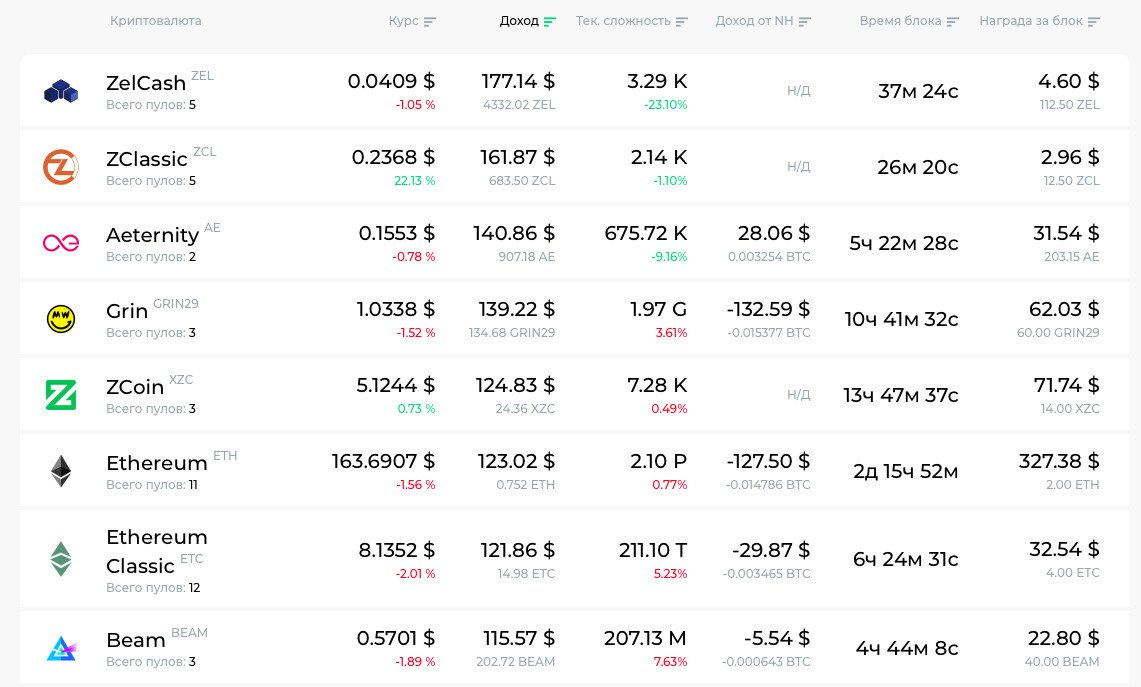Click Grin difficulty 1.97 G
This screenshot has height=687, width=1141.
coord(658,309)
